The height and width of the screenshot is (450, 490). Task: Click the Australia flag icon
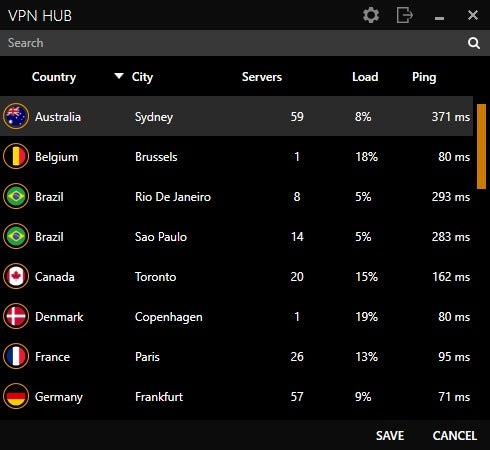coord(16,116)
